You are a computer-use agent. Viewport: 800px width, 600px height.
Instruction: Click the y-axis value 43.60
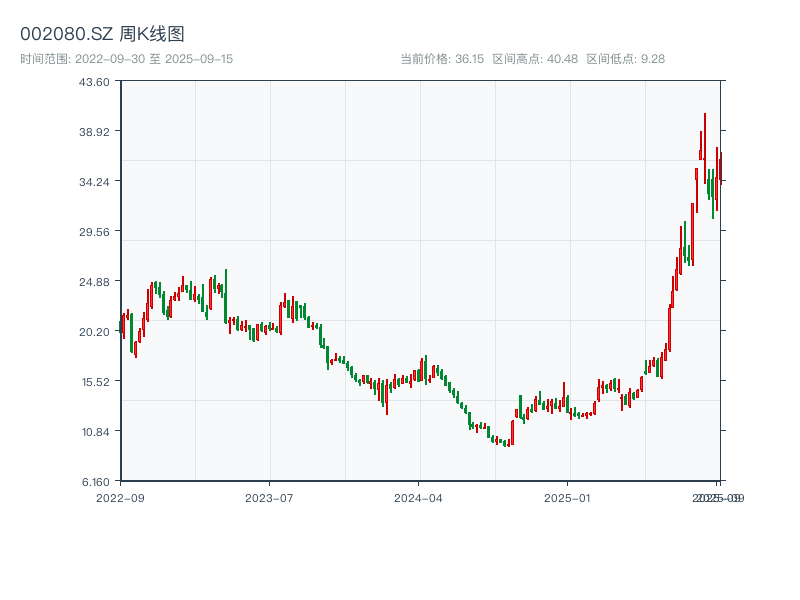pos(94,82)
